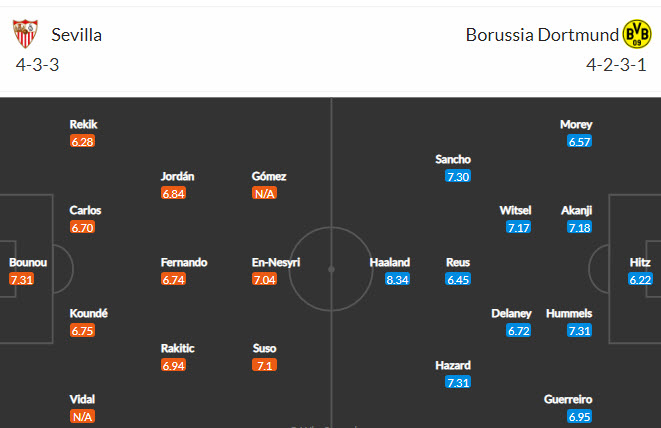This screenshot has height=428, width=661.
Task: Select Haaland's 8.34 rating badge
Action: tap(397, 279)
